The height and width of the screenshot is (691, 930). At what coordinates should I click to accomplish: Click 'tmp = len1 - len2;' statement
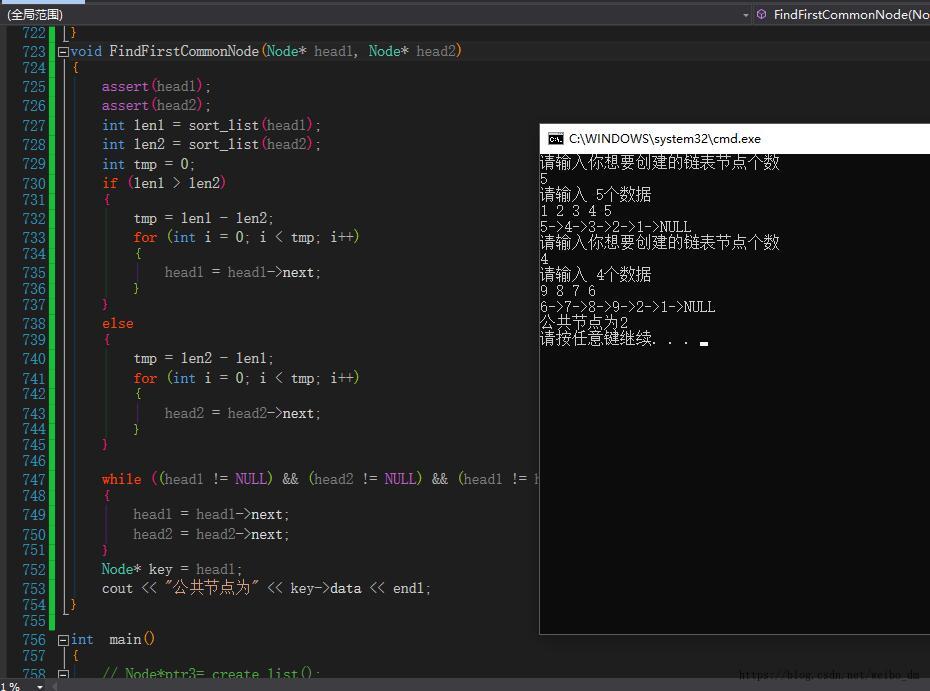coord(203,218)
